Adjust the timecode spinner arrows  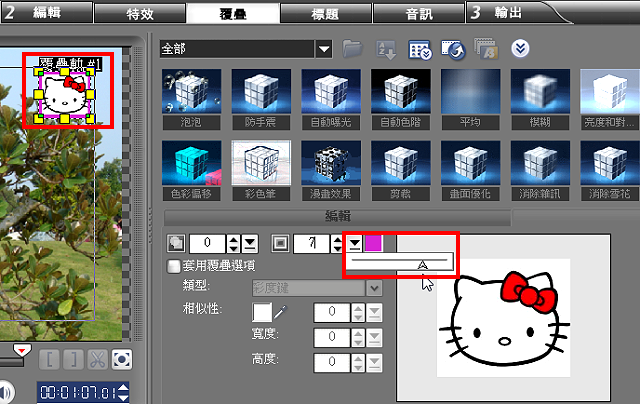pyautogui.click(x=123, y=393)
